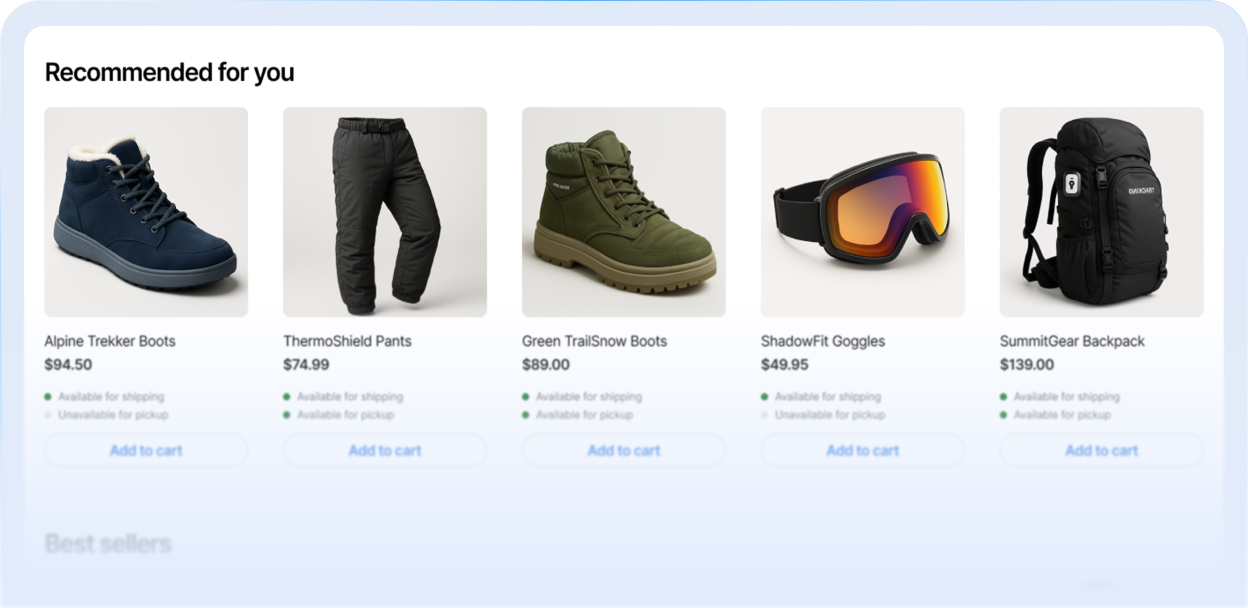Click the Alpine Trekker Boots title link

point(110,341)
